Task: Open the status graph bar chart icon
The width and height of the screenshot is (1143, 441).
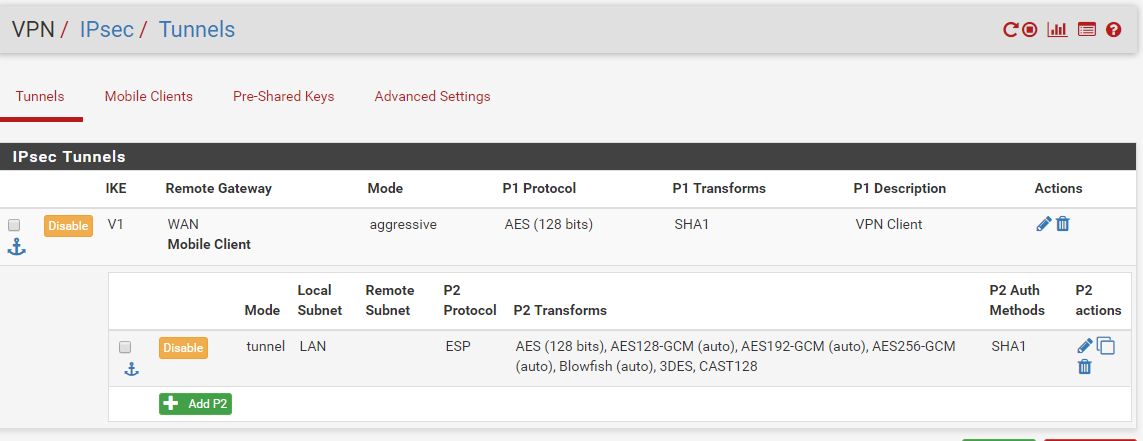Action: [x=1057, y=30]
